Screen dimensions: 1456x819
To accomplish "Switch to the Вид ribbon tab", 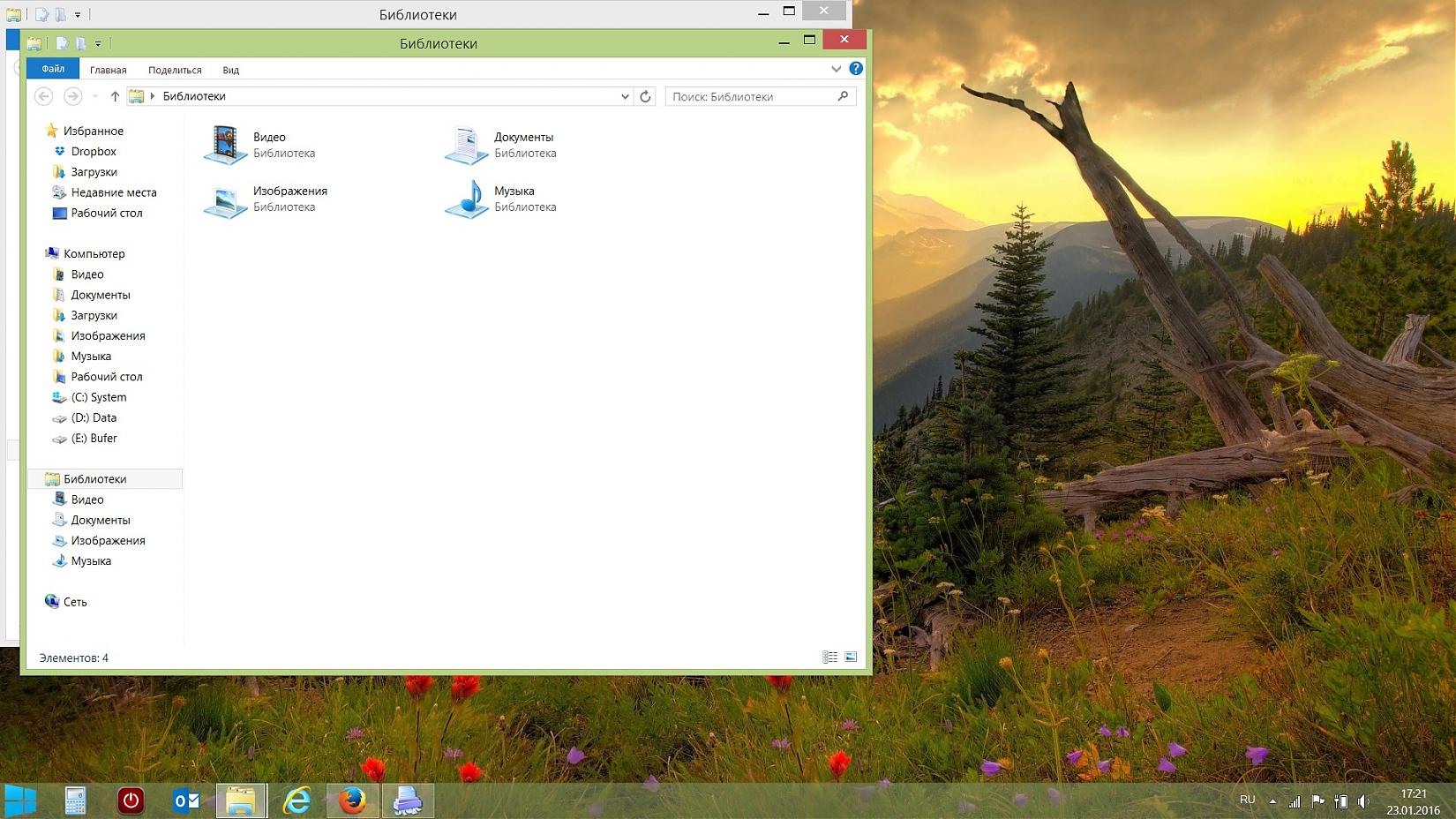I will point(230,70).
